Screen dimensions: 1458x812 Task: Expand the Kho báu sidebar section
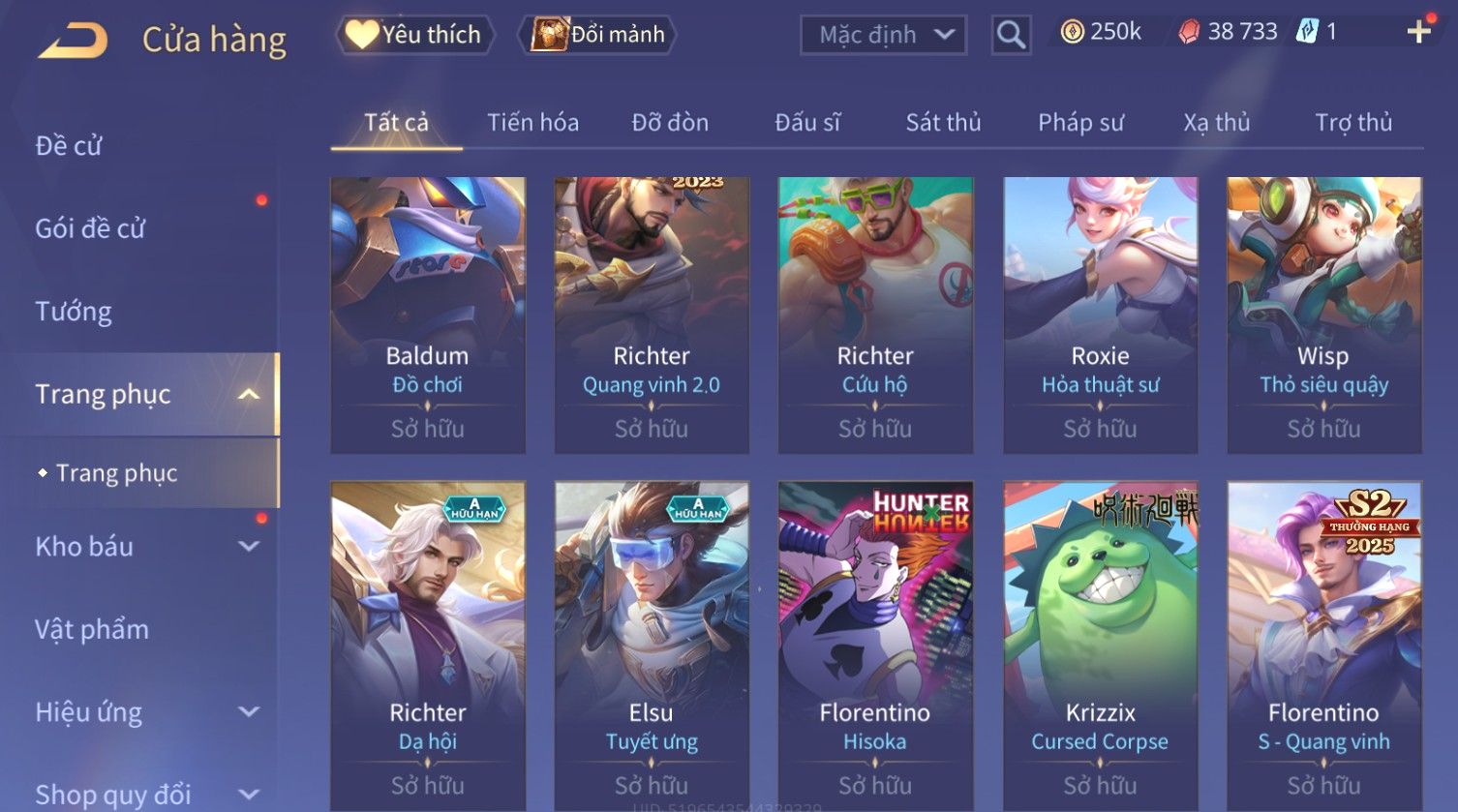coord(249,546)
